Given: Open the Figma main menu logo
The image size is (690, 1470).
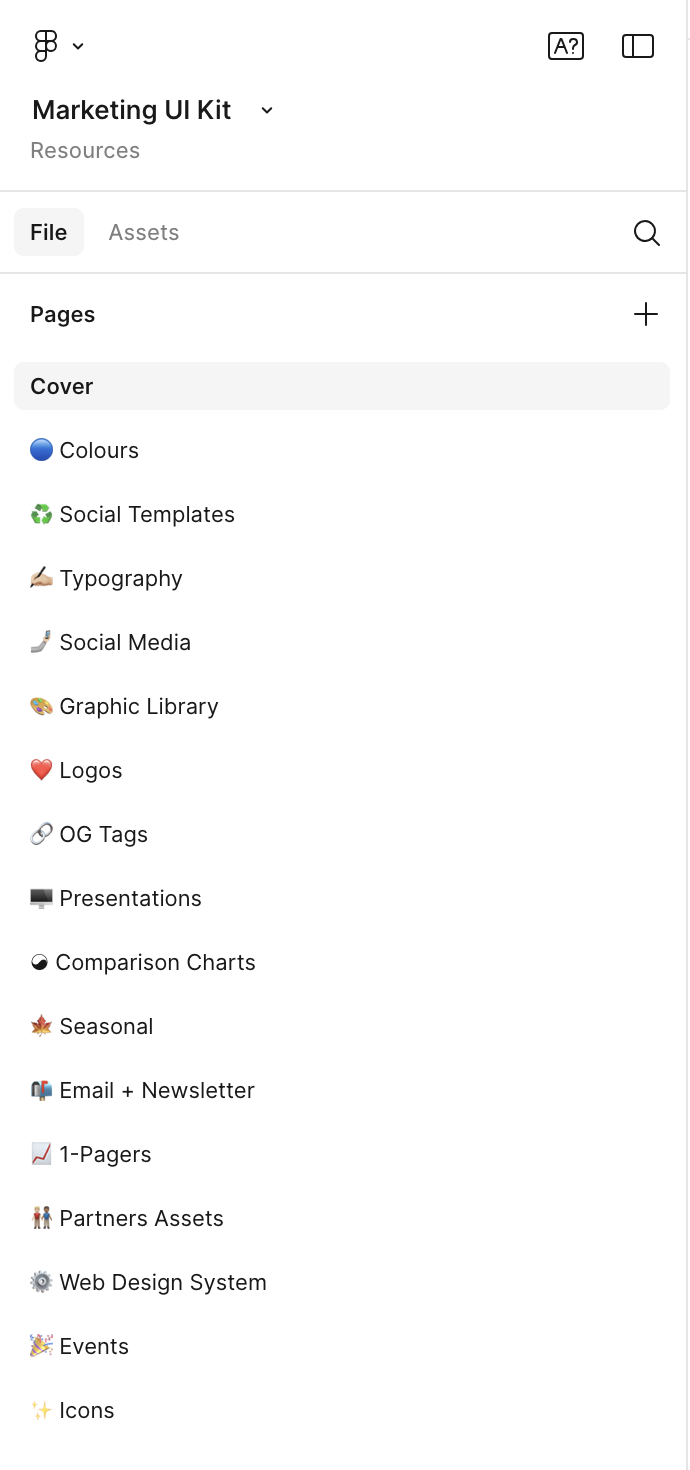Looking at the screenshot, I should click(46, 46).
